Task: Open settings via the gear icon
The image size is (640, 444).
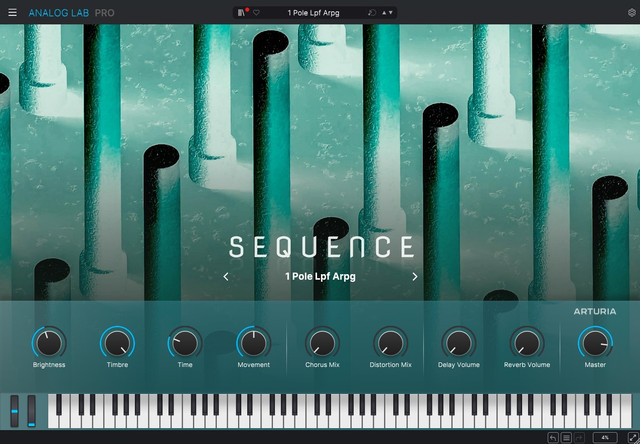Action: (x=631, y=13)
